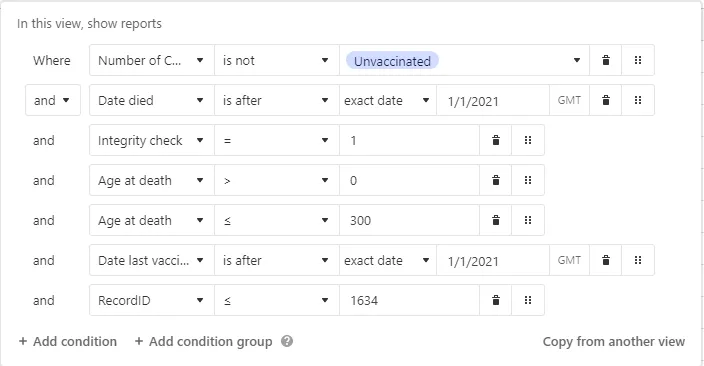Add a new condition
The height and width of the screenshot is (366, 704).
coord(68,341)
